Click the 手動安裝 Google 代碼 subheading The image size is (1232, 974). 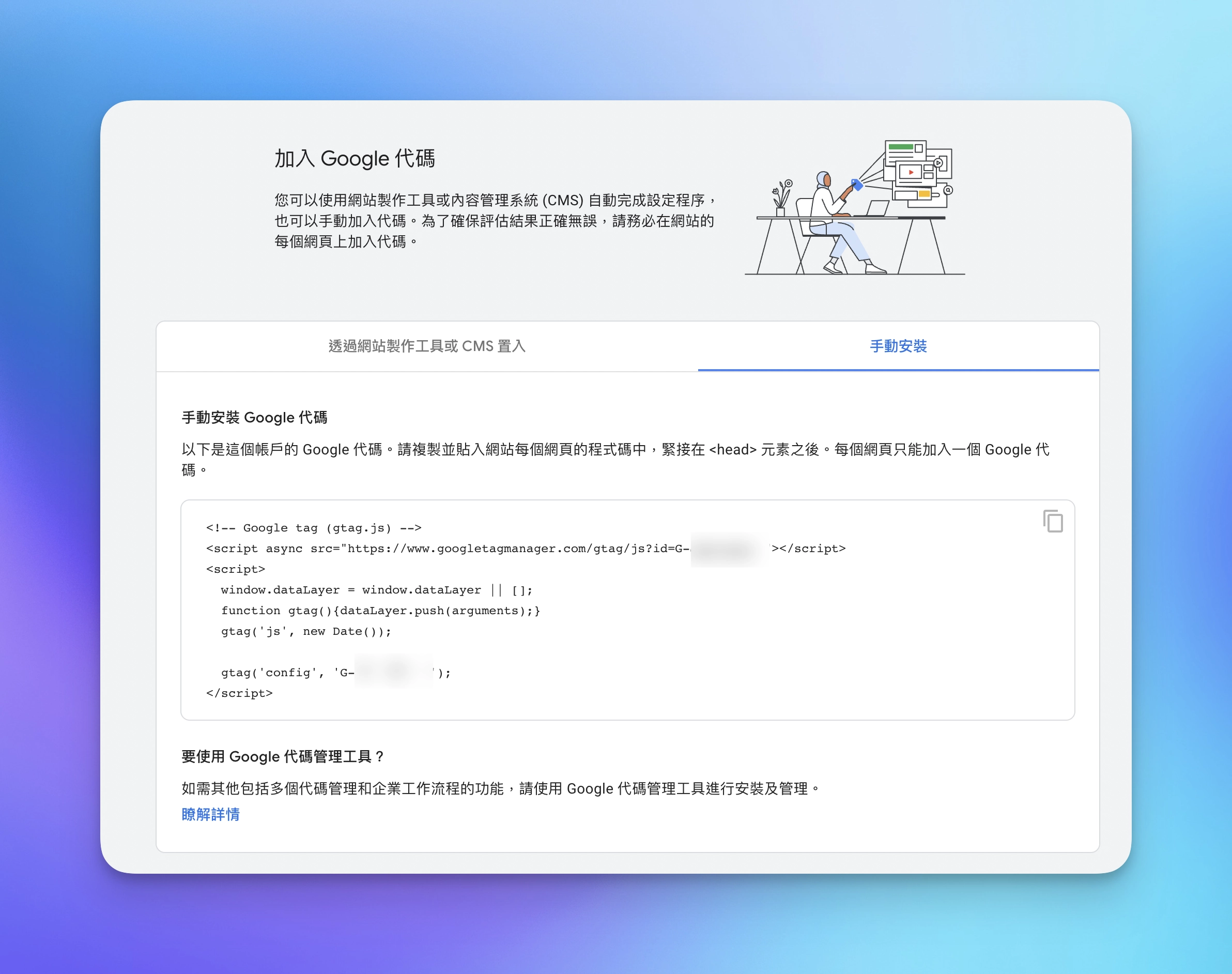point(254,417)
